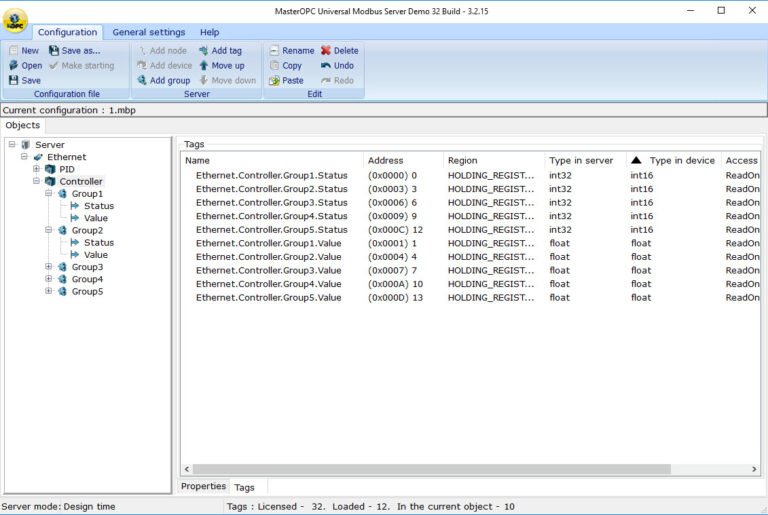Click the address cell (0x0006) 6

[392, 202]
